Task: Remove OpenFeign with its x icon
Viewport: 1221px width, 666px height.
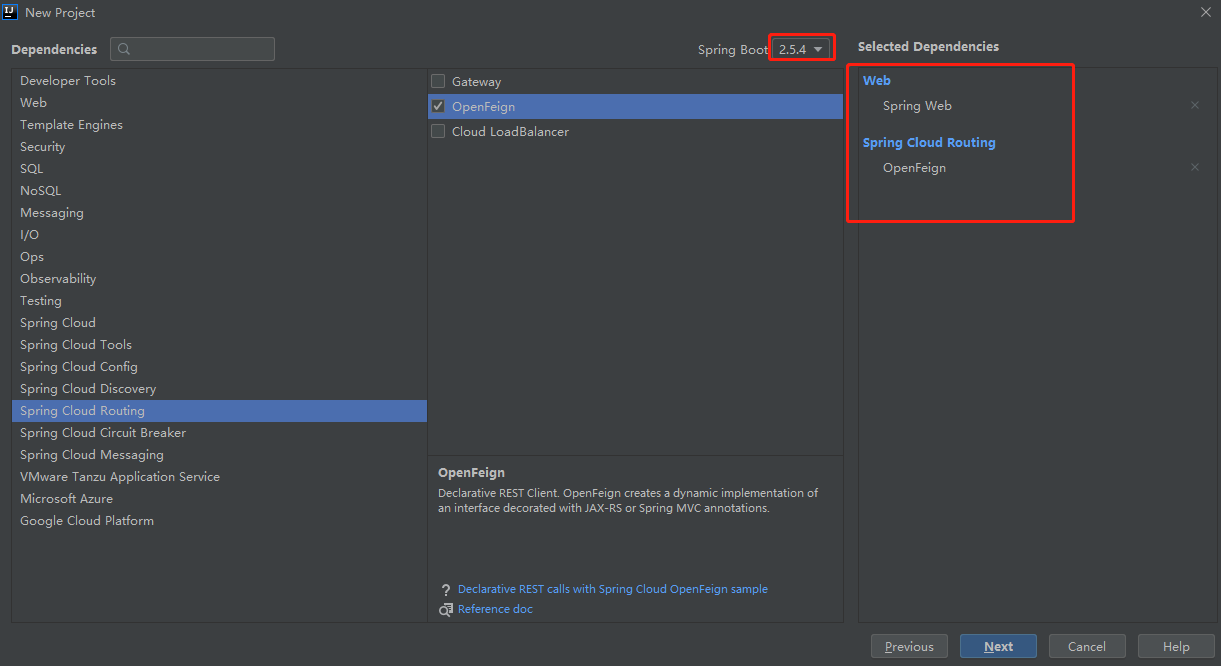Action: click(x=1194, y=167)
